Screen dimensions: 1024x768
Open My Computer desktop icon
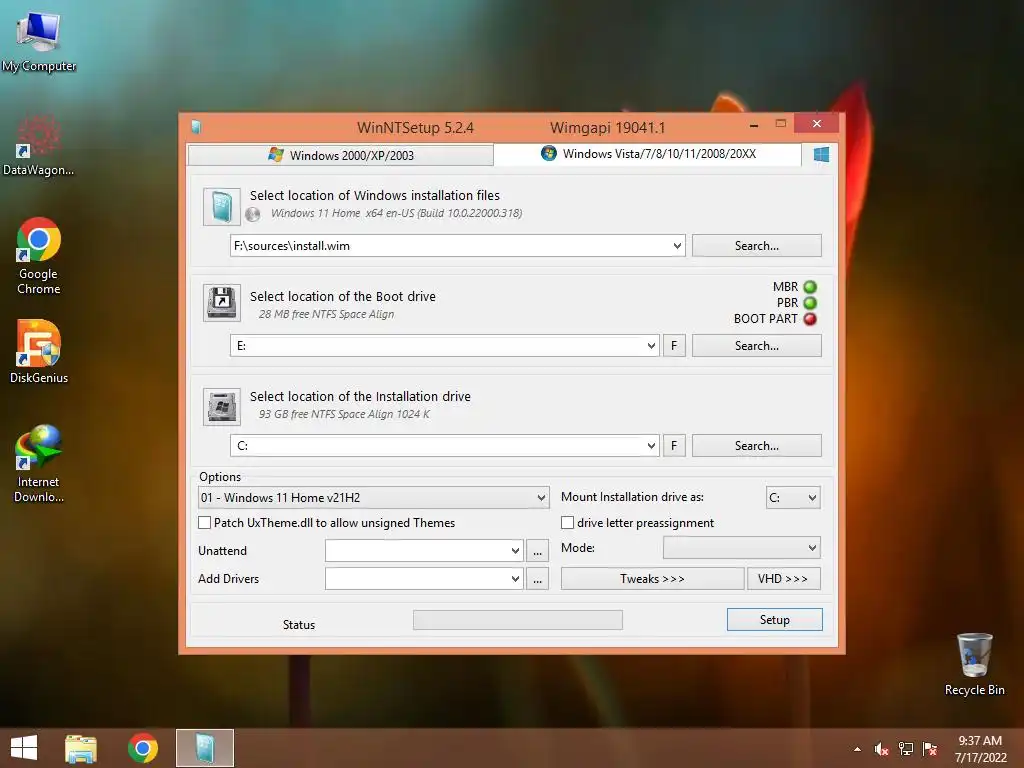(x=39, y=40)
